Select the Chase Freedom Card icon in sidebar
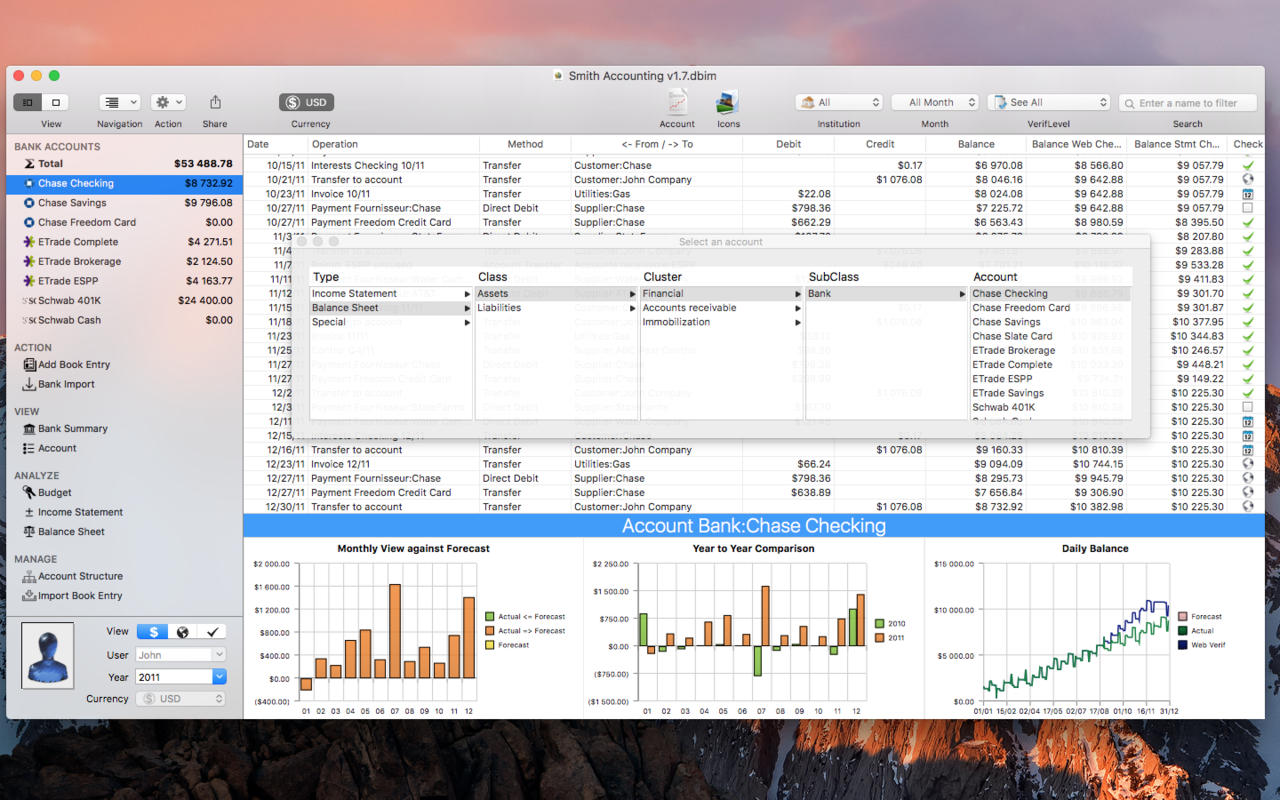1280x800 pixels. [x=29, y=222]
